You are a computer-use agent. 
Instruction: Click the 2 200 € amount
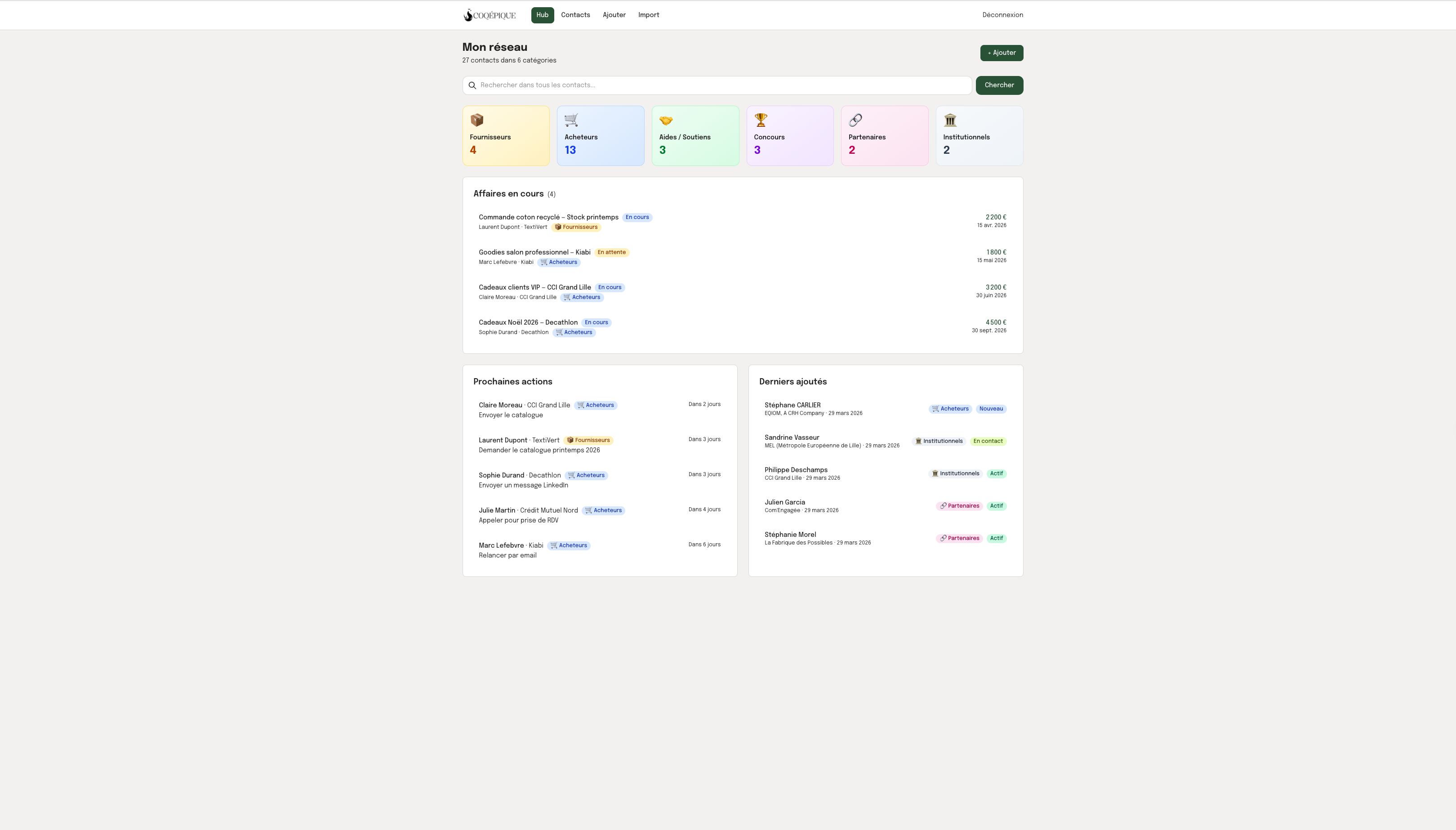tap(996, 217)
